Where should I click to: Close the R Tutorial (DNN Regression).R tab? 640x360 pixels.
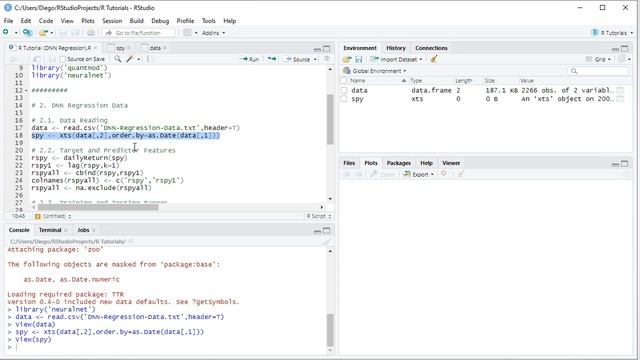click(95, 48)
